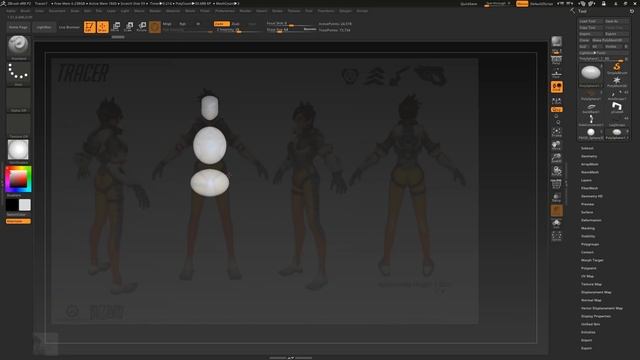Enable Zadd sculpt mode
The width and height of the screenshot is (640, 360).
[x=222, y=24]
